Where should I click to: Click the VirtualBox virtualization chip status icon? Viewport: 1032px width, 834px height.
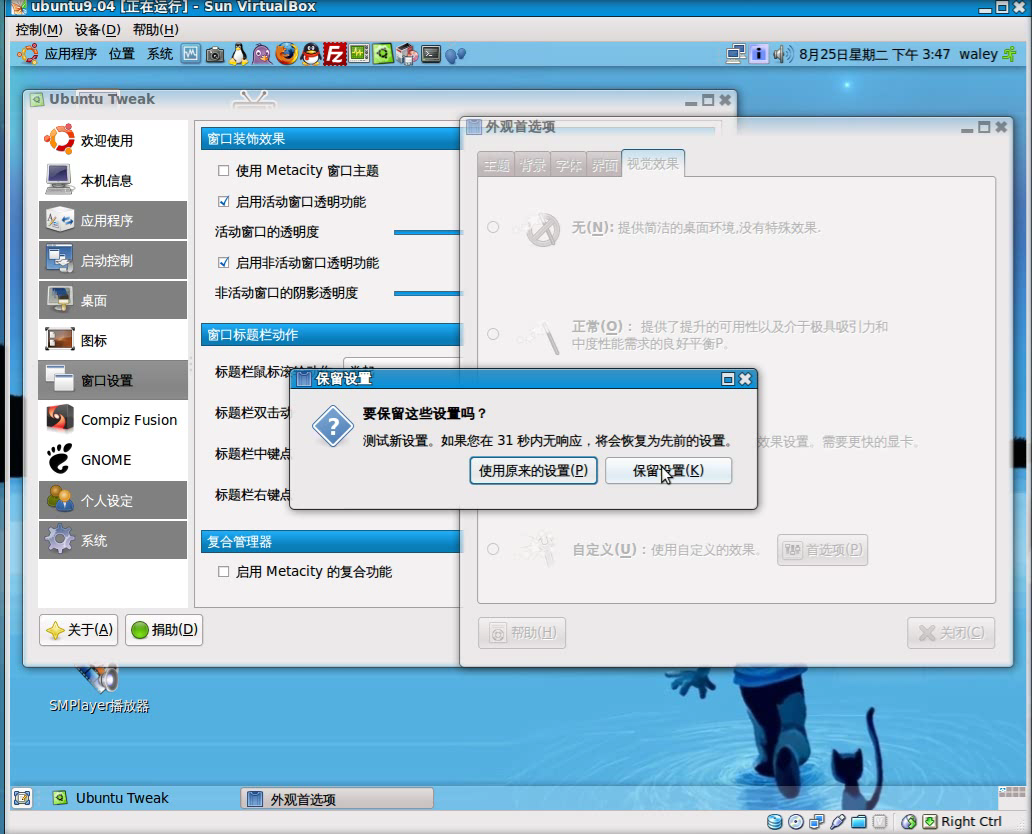point(880,821)
